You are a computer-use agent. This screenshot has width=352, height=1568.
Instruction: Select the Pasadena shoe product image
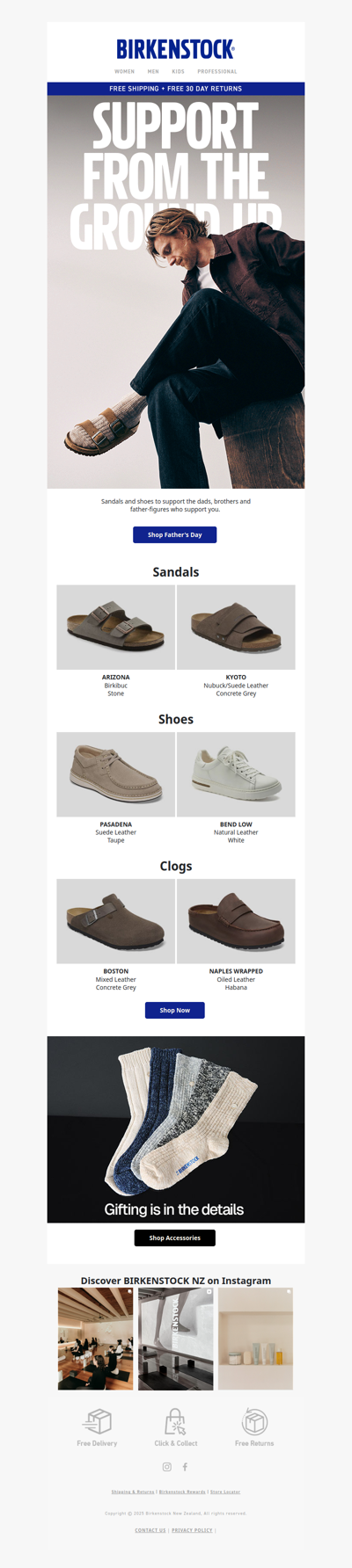(x=116, y=774)
